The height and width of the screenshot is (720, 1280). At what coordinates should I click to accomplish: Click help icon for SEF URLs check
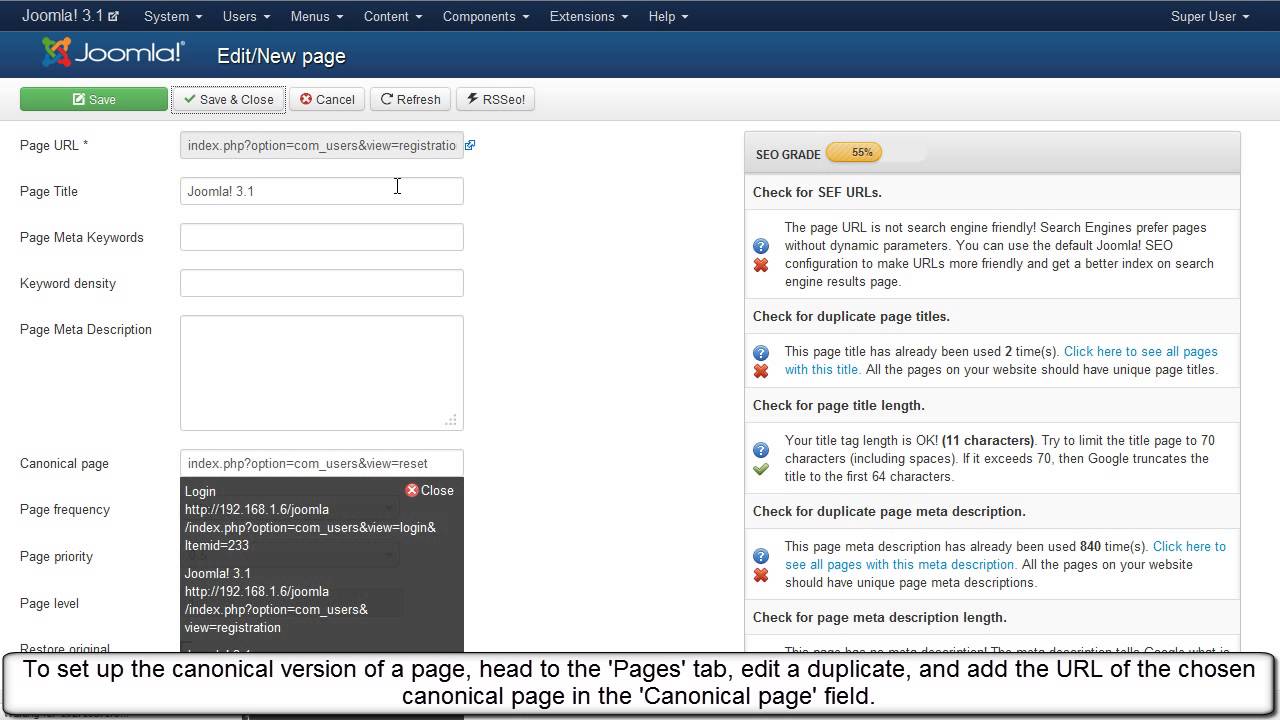click(x=761, y=246)
